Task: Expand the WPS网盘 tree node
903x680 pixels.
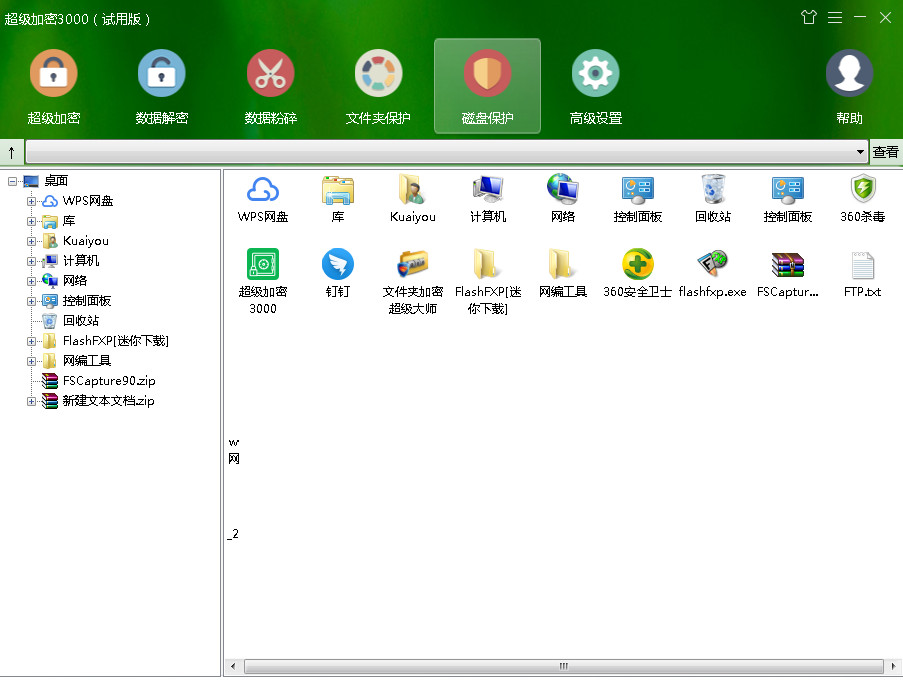Action: point(32,202)
